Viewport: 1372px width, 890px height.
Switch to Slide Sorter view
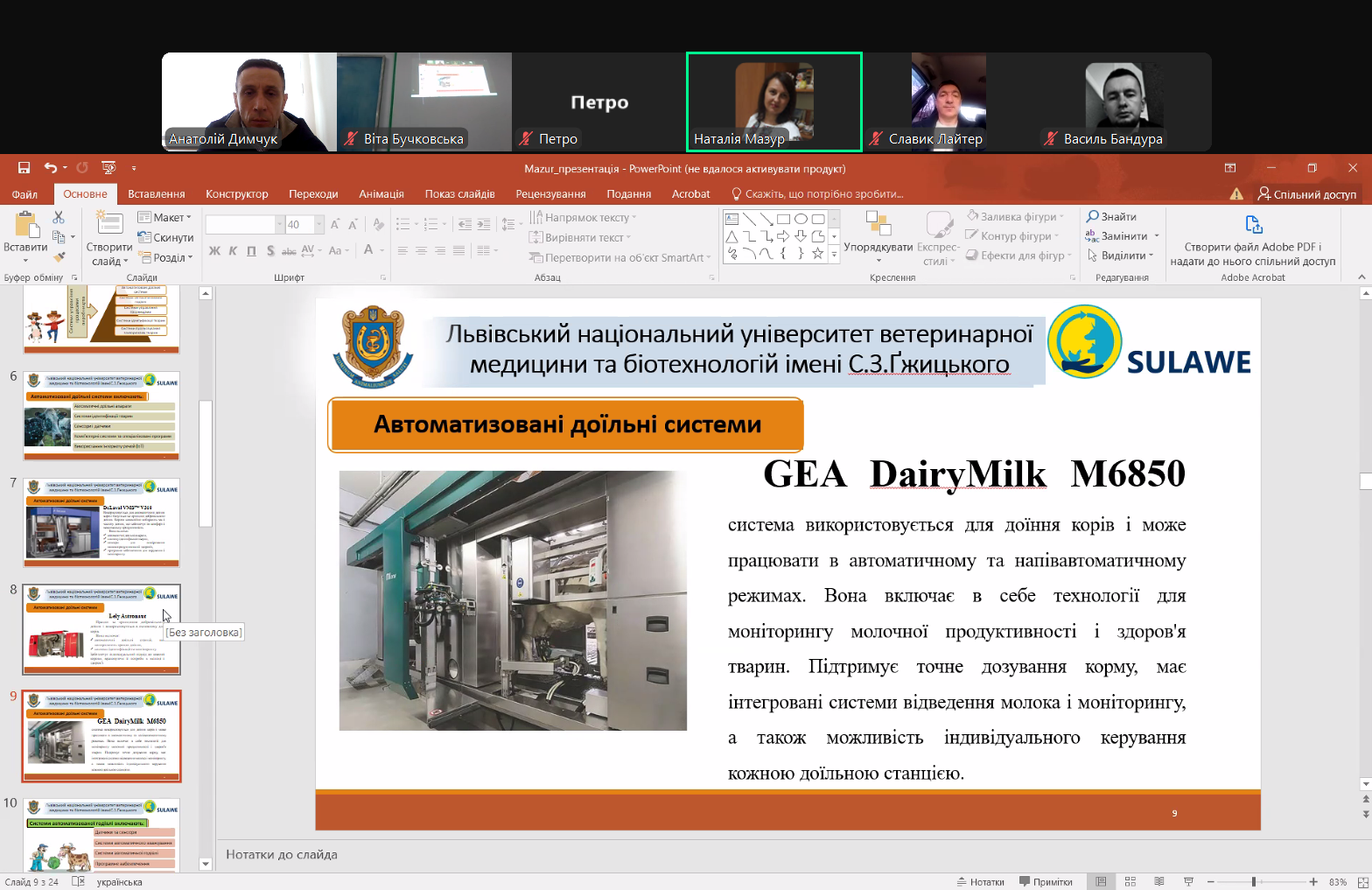click(1130, 881)
